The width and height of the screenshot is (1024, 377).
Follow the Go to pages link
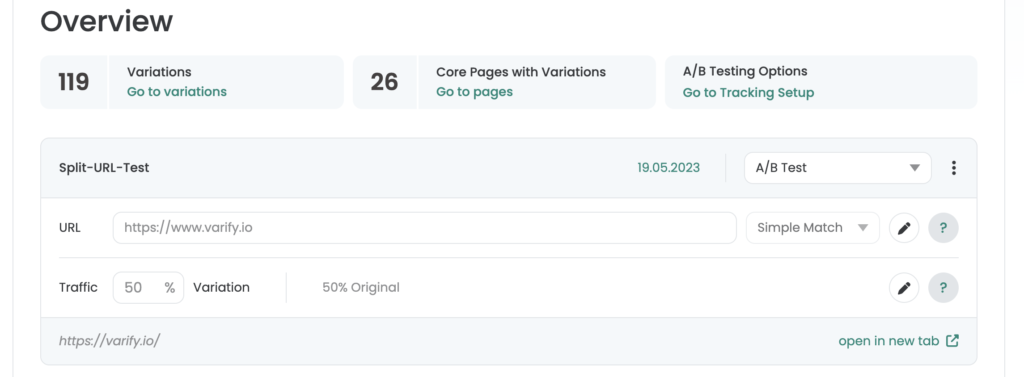click(x=474, y=92)
